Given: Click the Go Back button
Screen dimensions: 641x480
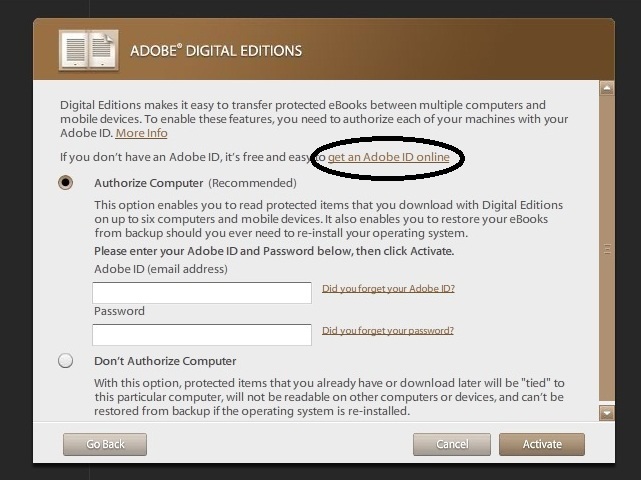Looking at the screenshot, I should [105, 444].
